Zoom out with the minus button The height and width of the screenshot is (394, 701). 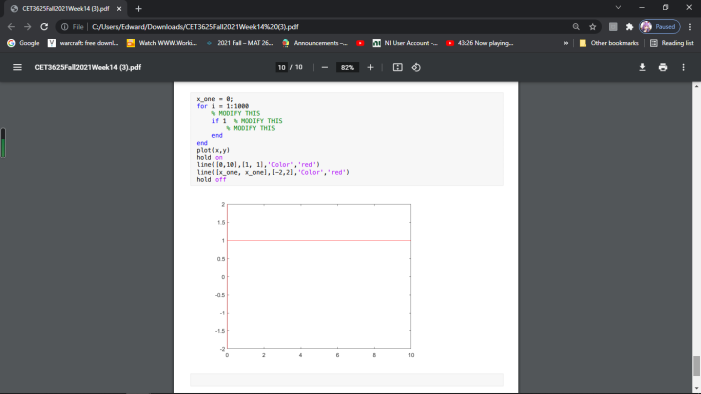coord(325,67)
